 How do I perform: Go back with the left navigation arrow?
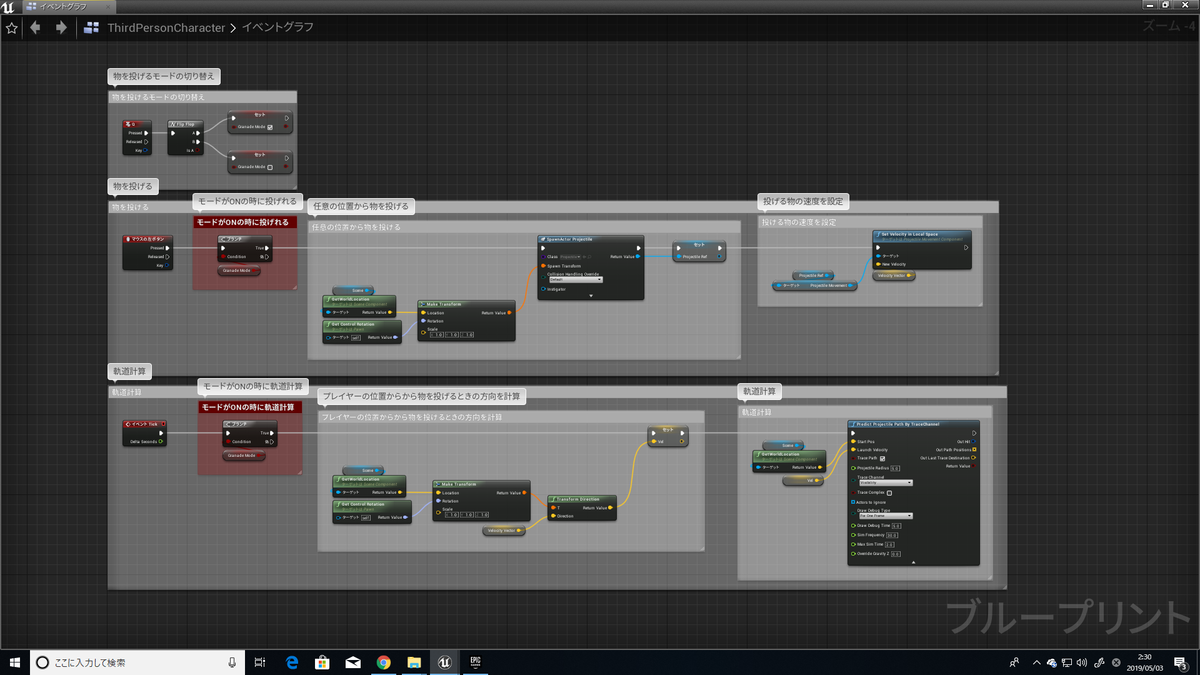point(36,28)
